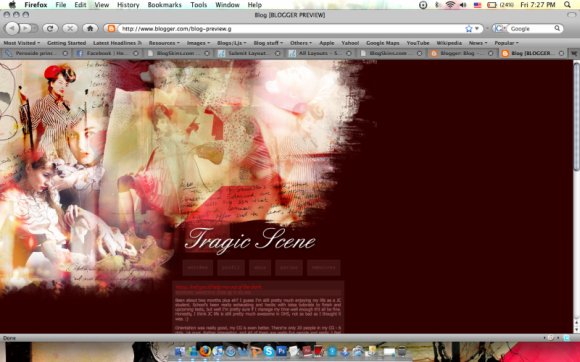The height and width of the screenshot is (362, 580).
Task: Click the volume speaker icon
Action: click(463, 5)
